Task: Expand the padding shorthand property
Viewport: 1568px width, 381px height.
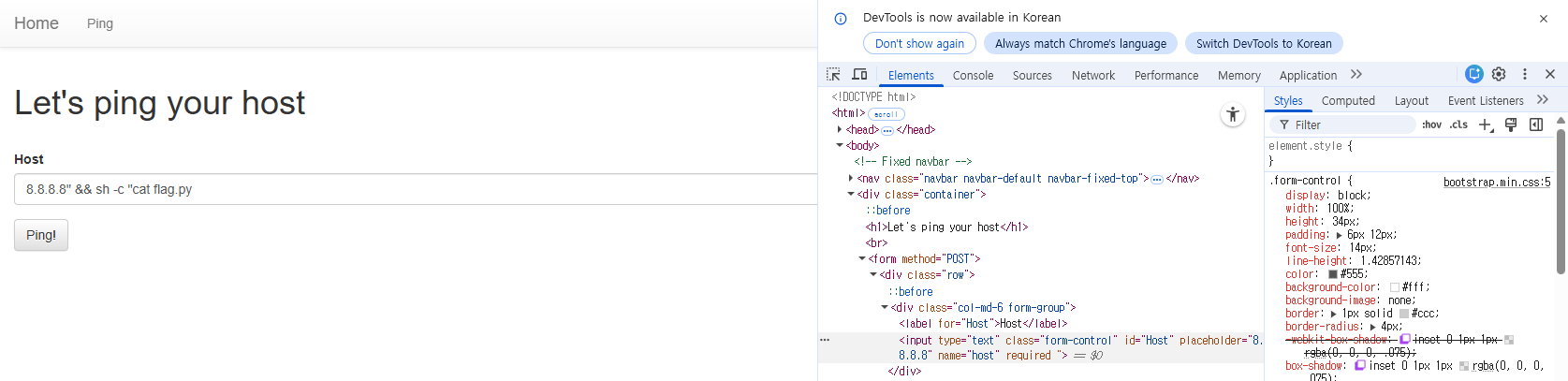Action: pyautogui.click(x=1339, y=235)
